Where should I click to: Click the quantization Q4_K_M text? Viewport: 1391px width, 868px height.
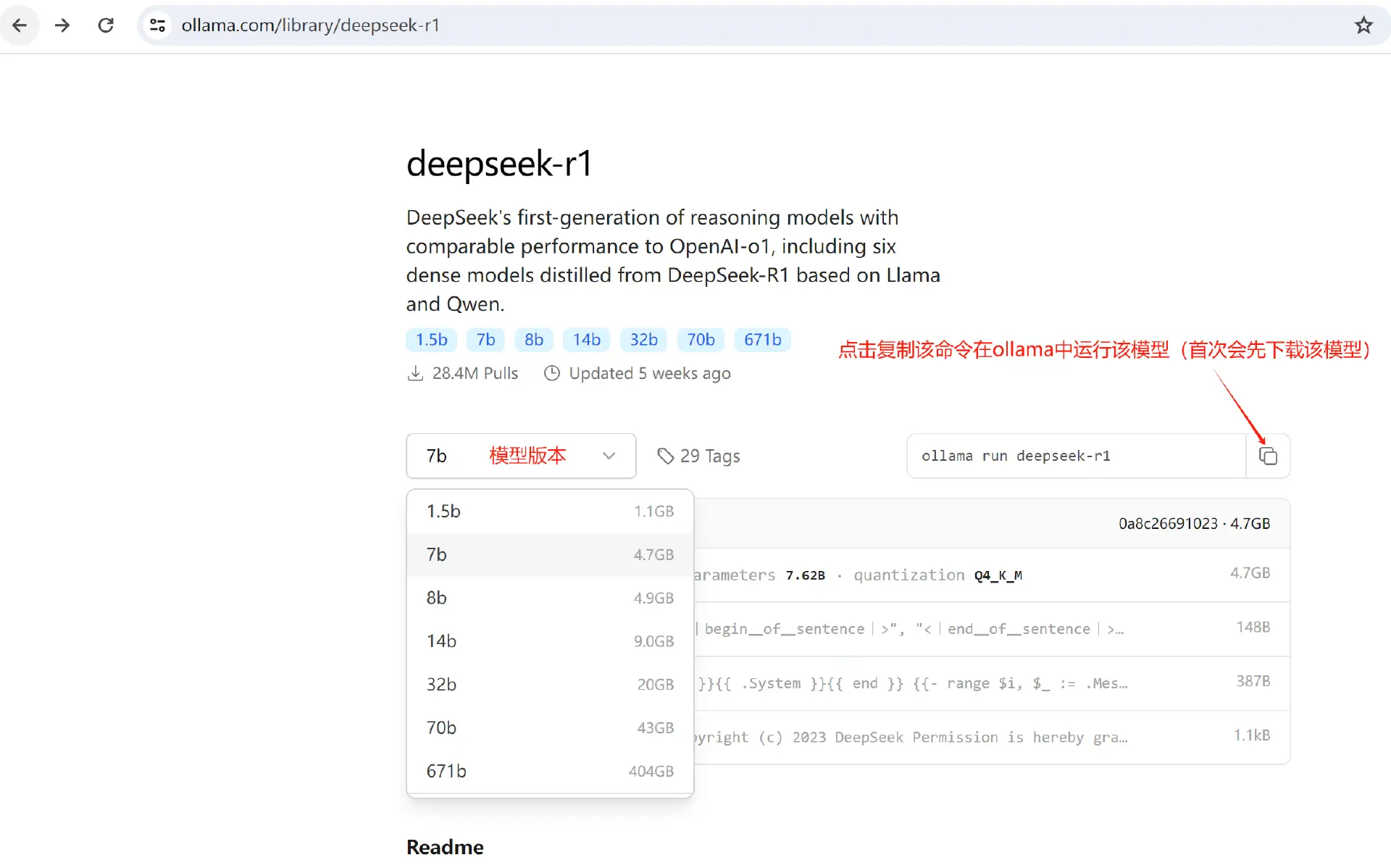pyautogui.click(x=937, y=575)
